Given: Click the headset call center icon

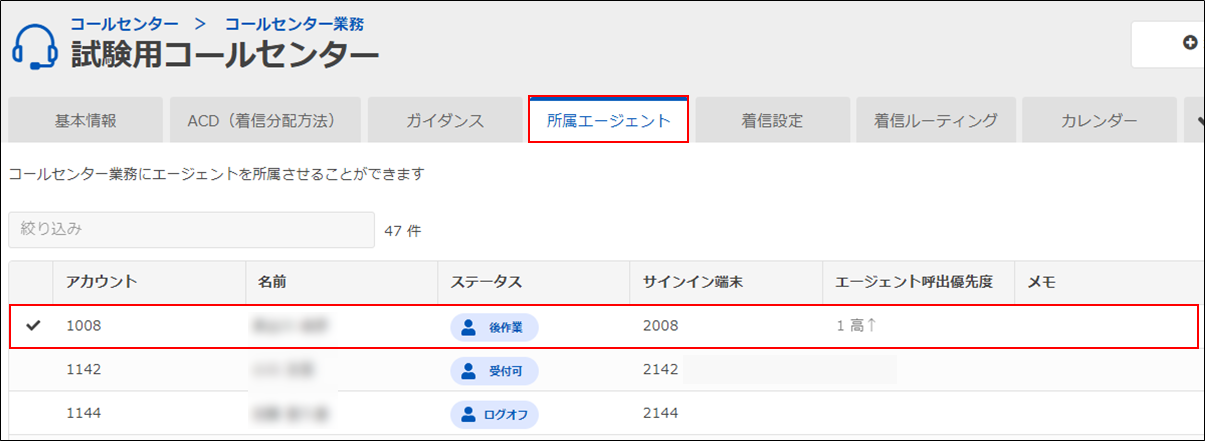Looking at the screenshot, I should coord(36,47).
